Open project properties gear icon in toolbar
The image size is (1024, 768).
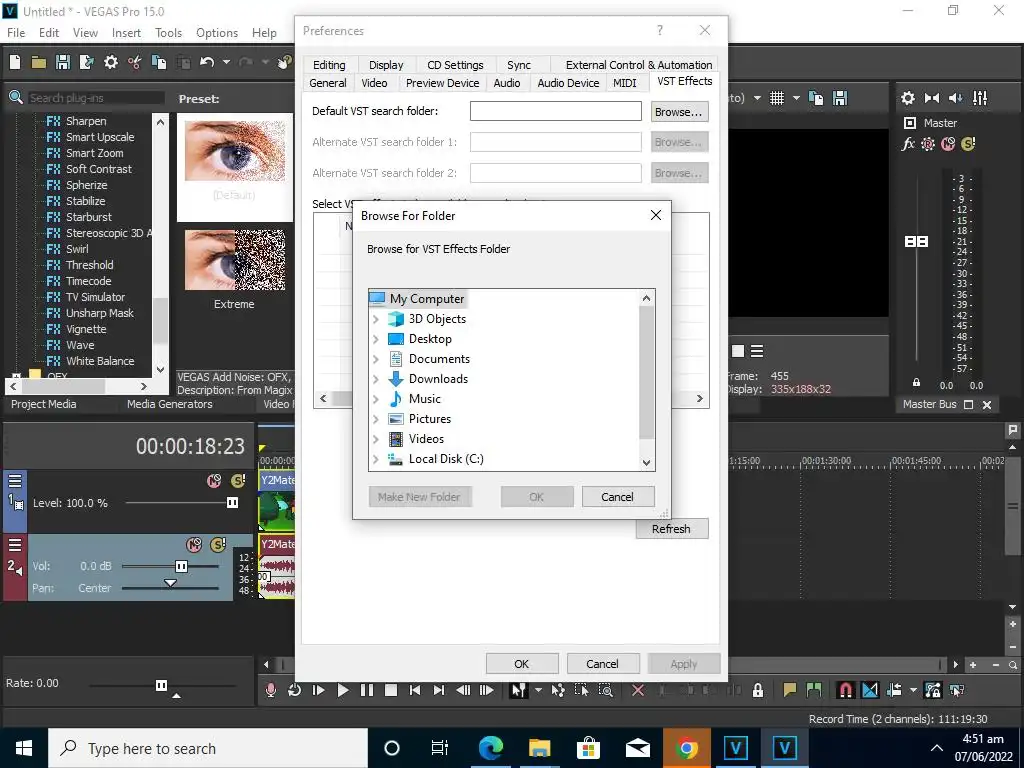point(111,62)
